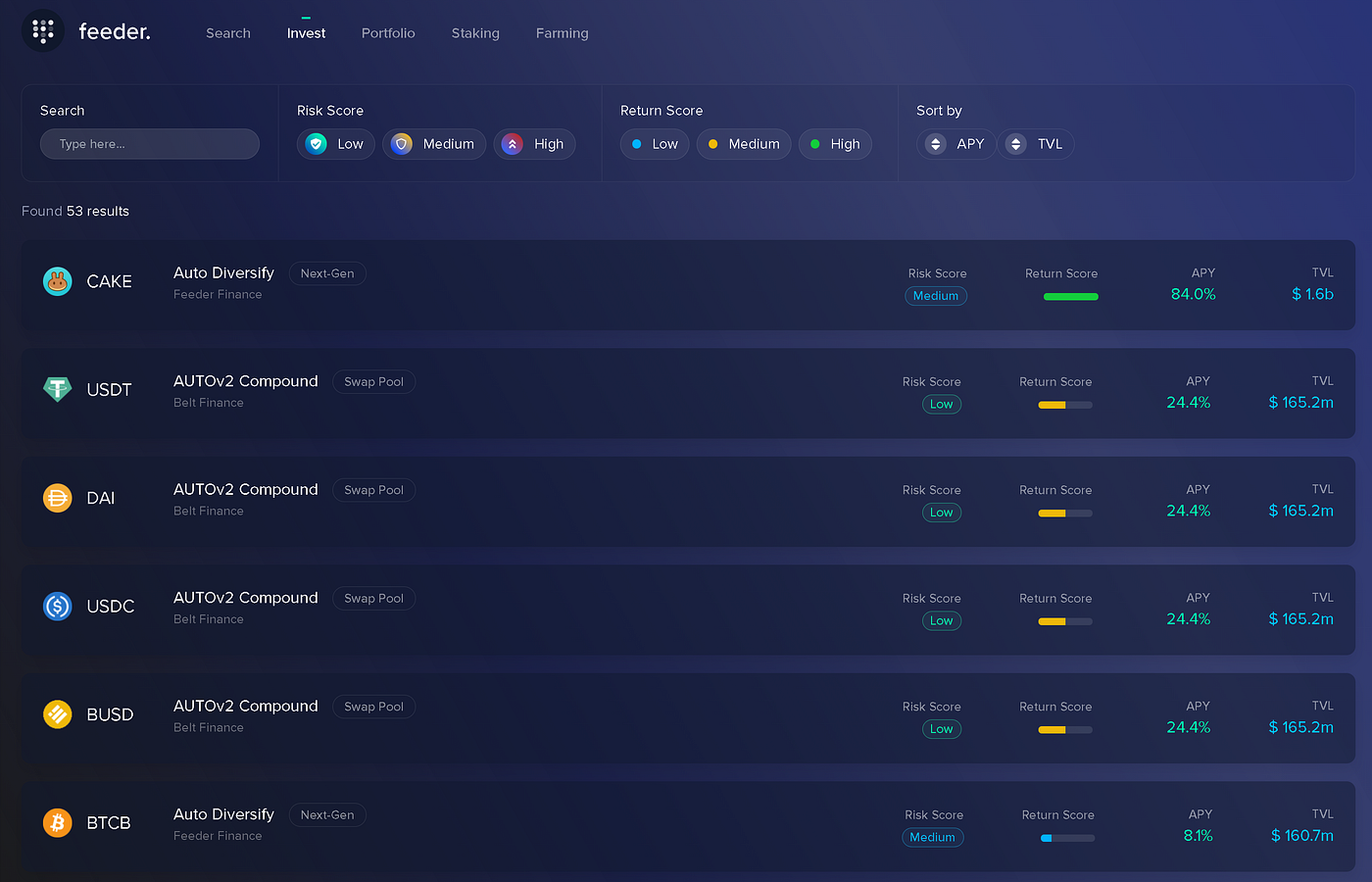The image size is (1372, 882).
Task: Click the Low risk badge on USDC row
Action: [x=942, y=620]
